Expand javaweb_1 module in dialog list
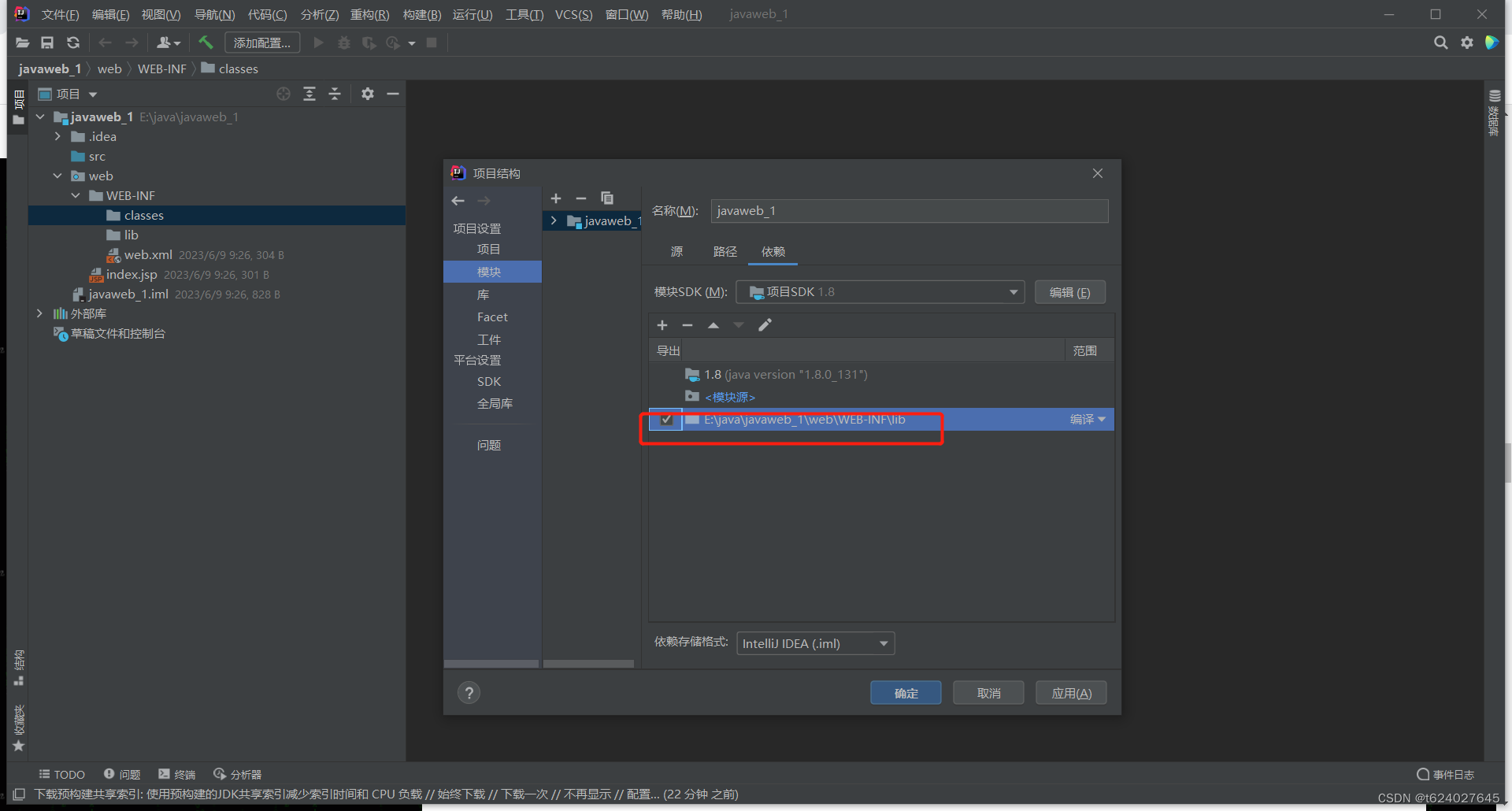The width and height of the screenshot is (1512, 811). point(554,220)
